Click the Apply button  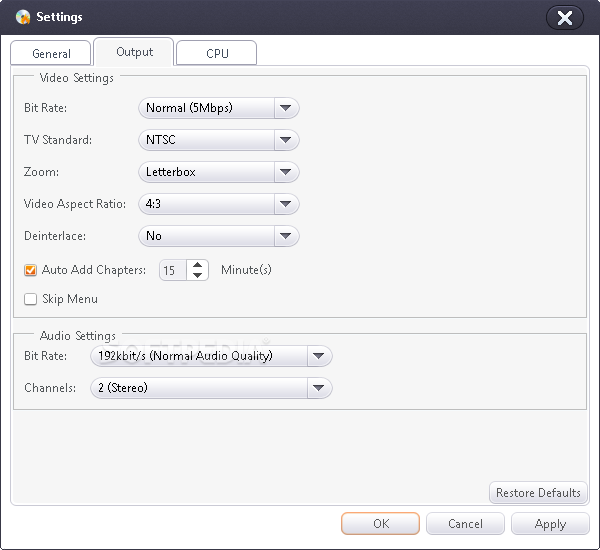pyautogui.click(x=550, y=524)
